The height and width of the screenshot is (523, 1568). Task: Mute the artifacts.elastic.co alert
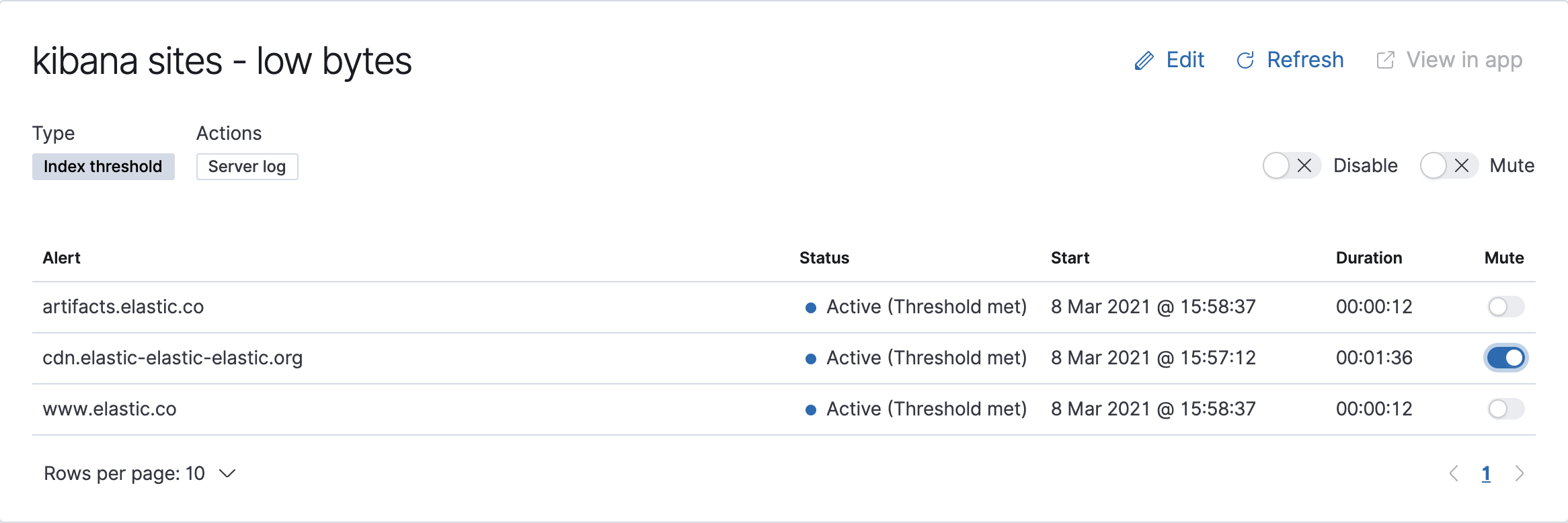tap(1505, 307)
